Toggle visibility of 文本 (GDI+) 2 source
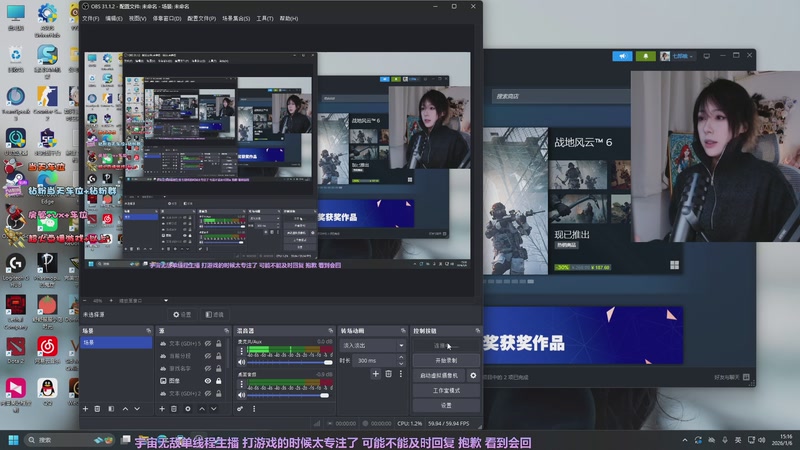The height and width of the screenshot is (450, 800). (208, 393)
